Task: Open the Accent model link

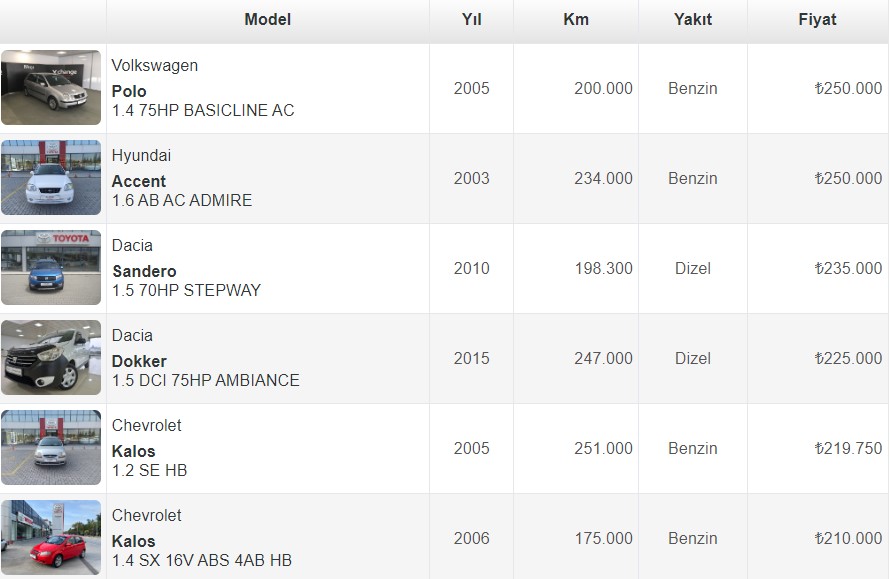Action: (x=139, y=181)
